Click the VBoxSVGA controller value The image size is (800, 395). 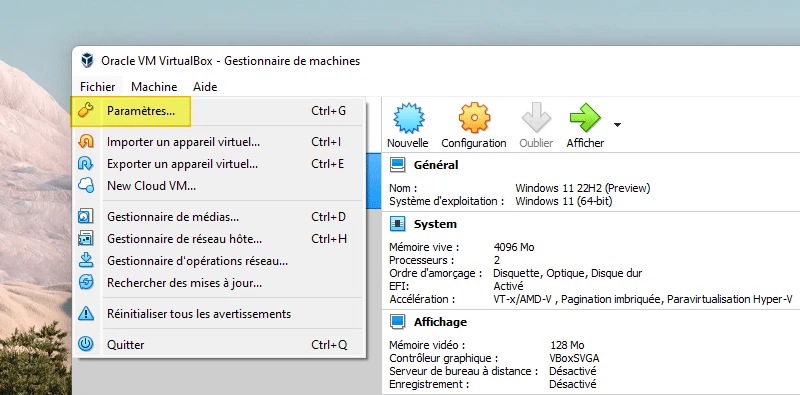point(574,358)
